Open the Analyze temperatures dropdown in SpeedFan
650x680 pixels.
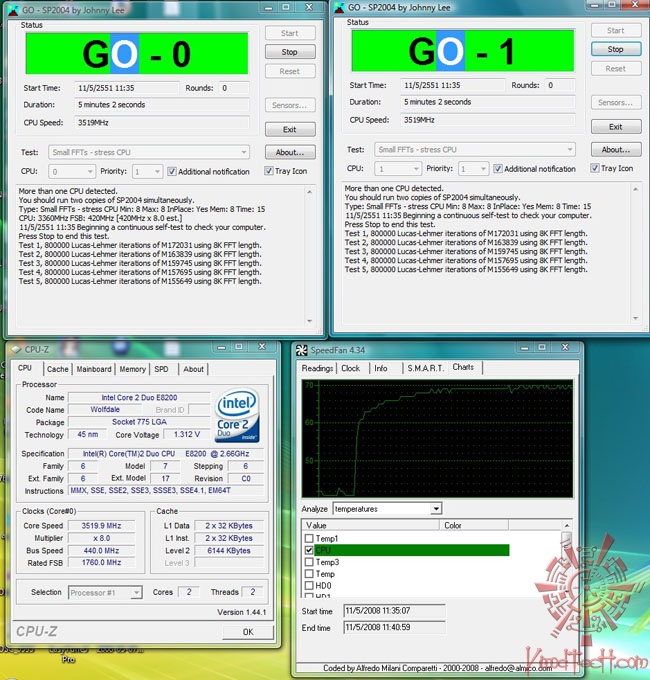tap(387, 509)
